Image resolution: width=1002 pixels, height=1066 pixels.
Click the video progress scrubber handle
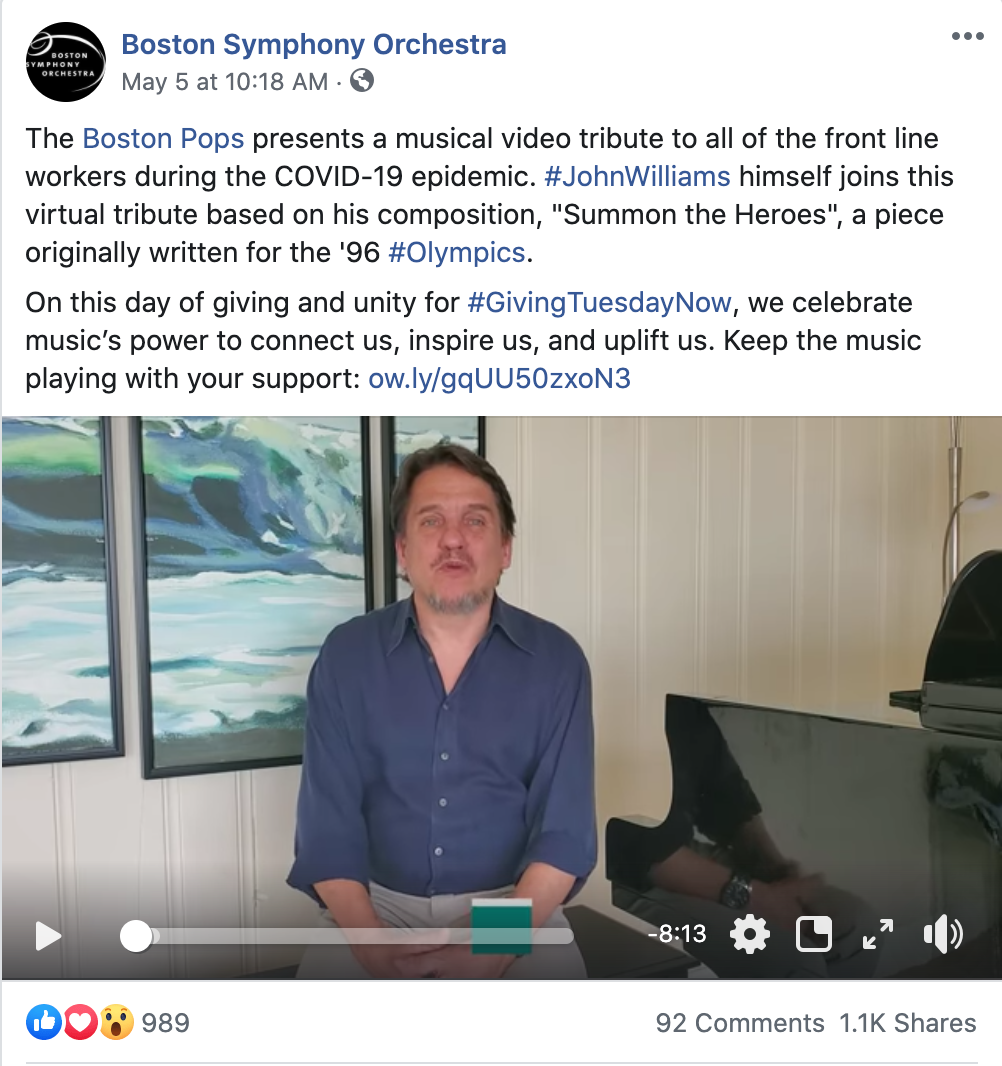coord(136,936)
